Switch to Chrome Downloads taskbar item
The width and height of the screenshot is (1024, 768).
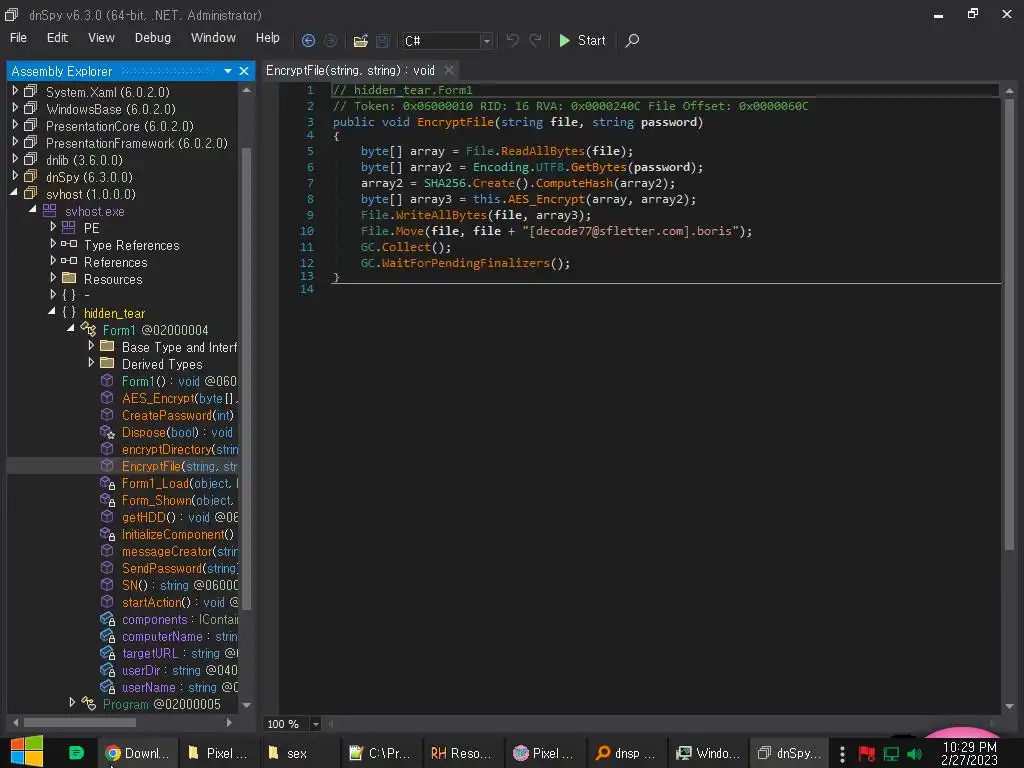pos(138,753)
